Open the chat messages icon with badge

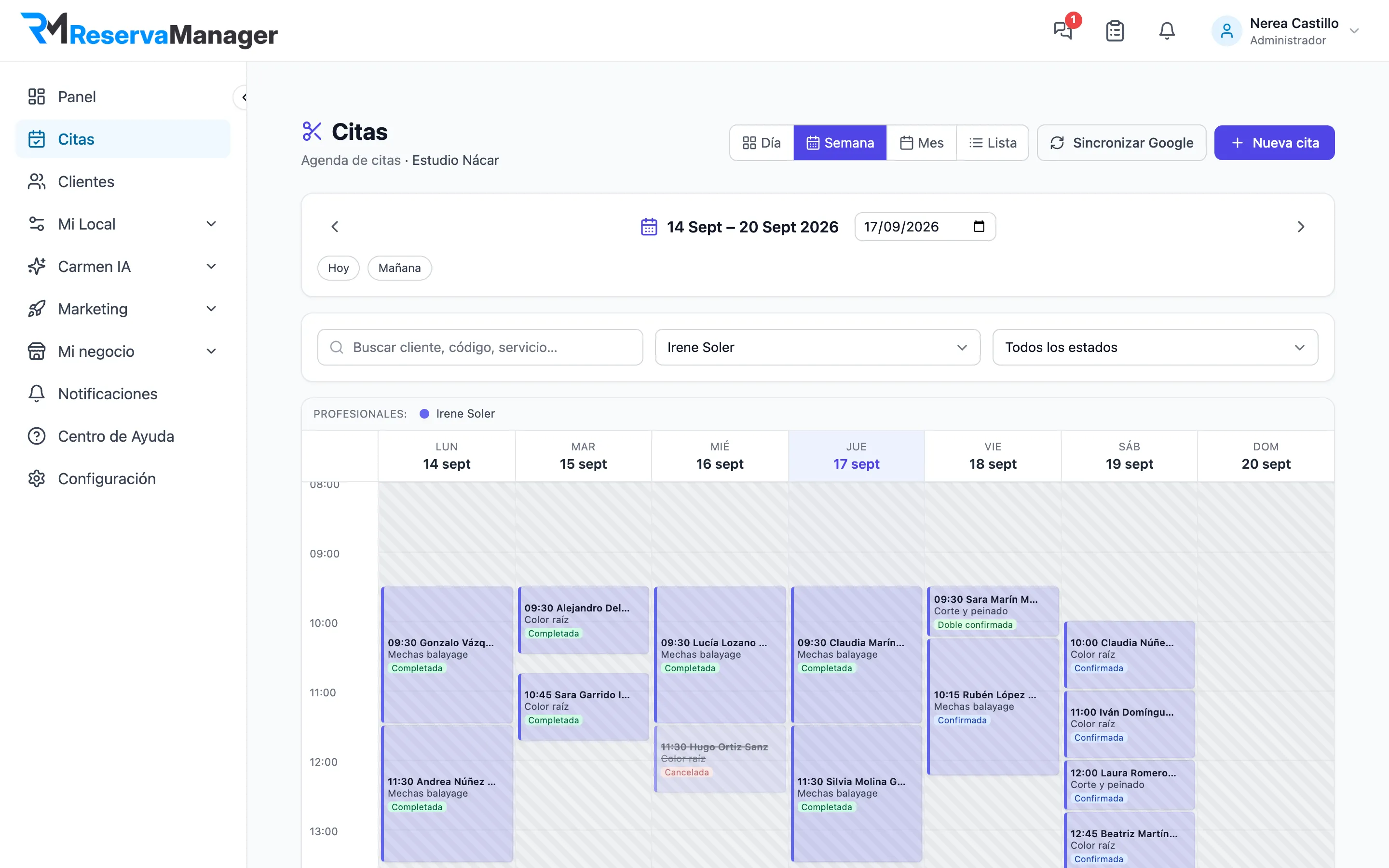1063,30
